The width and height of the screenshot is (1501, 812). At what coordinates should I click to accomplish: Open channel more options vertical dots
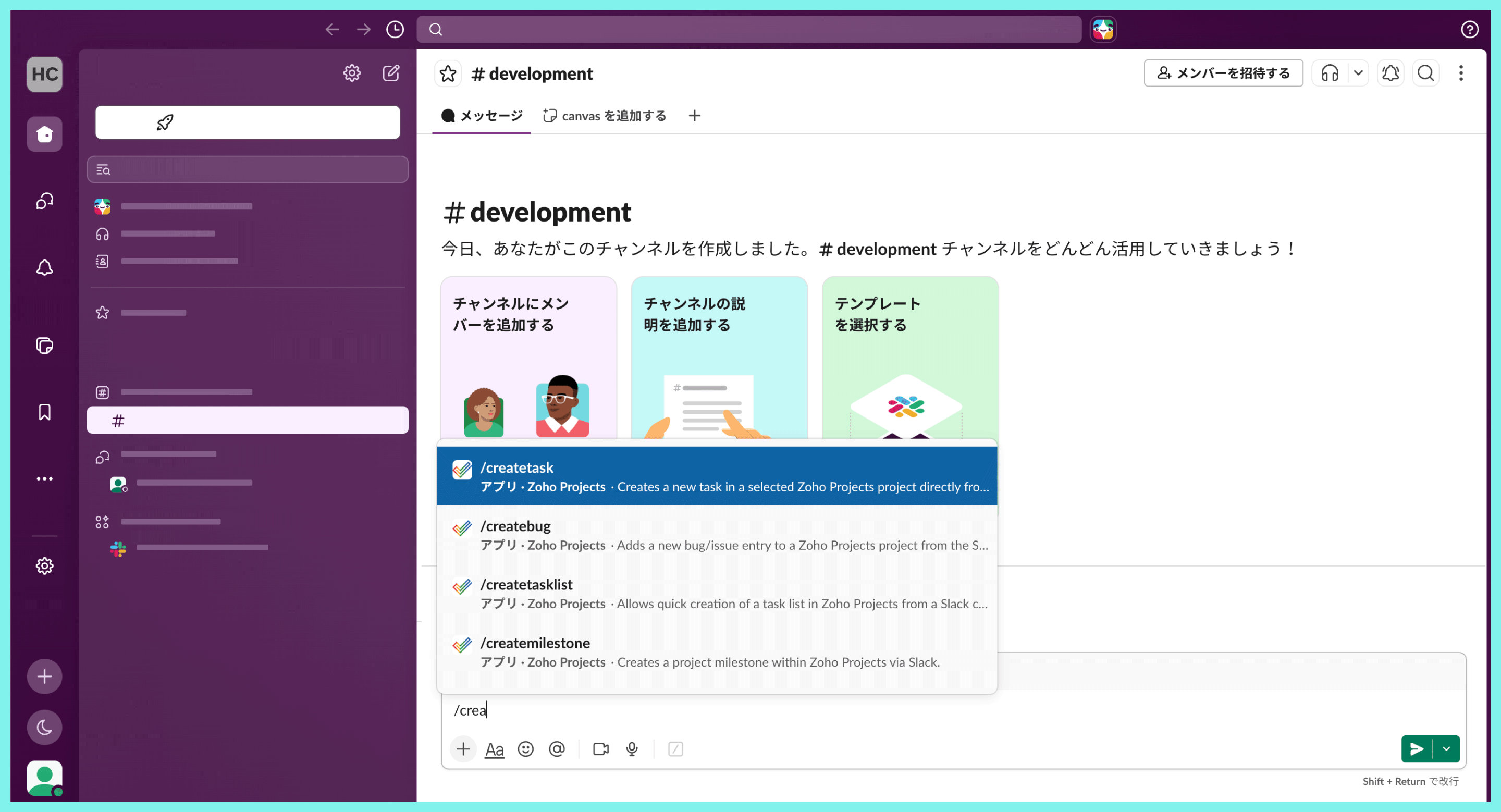pos(1460,73)
